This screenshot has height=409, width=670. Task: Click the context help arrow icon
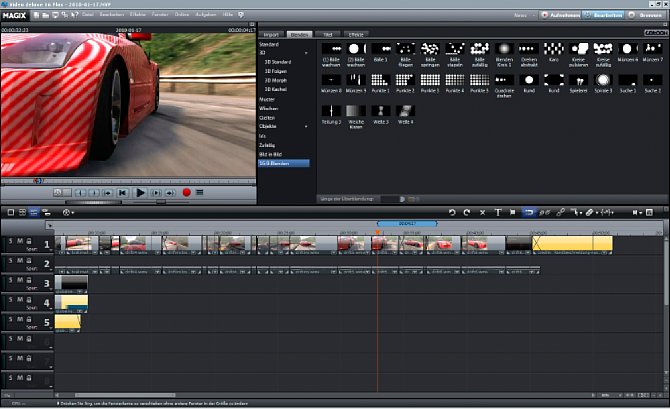pos(74,15)
